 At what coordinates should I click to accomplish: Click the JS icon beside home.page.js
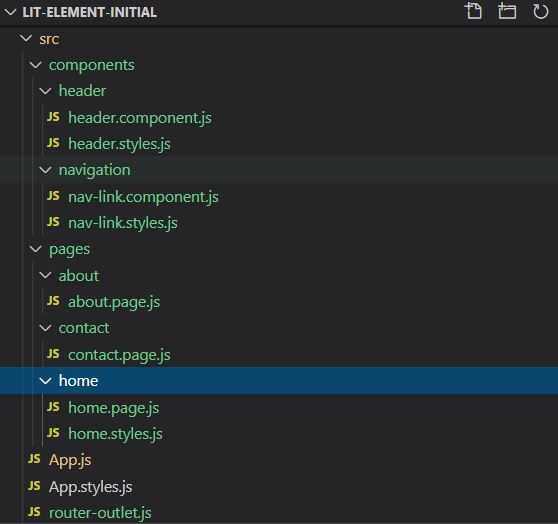[x=53, y=407]
